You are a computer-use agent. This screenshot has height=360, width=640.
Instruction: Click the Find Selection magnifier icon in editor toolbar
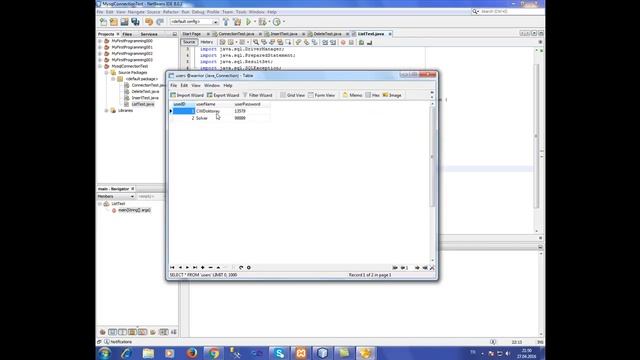tap(256, 42)
